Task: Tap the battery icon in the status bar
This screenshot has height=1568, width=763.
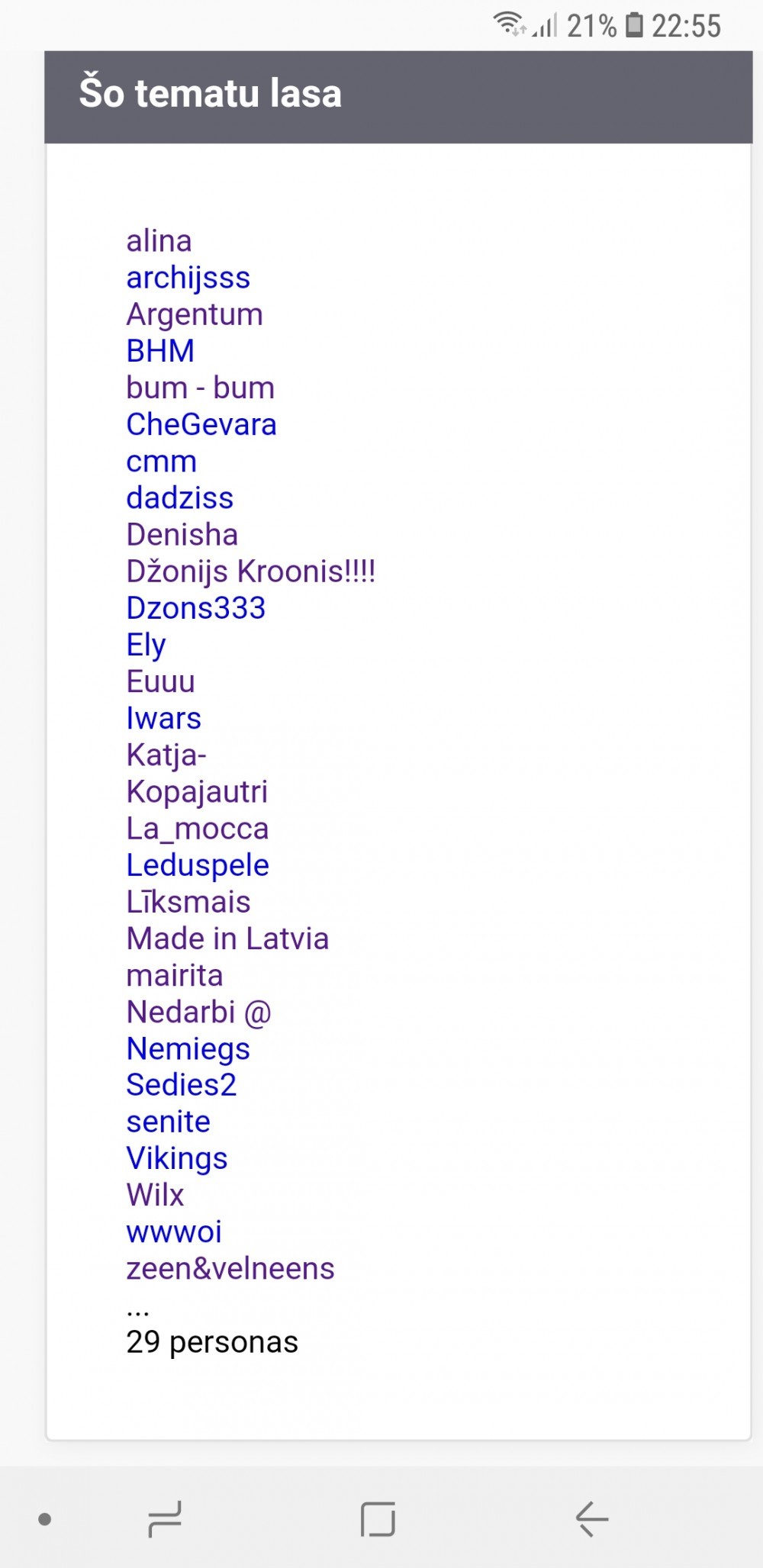Action: pos(634,25)
